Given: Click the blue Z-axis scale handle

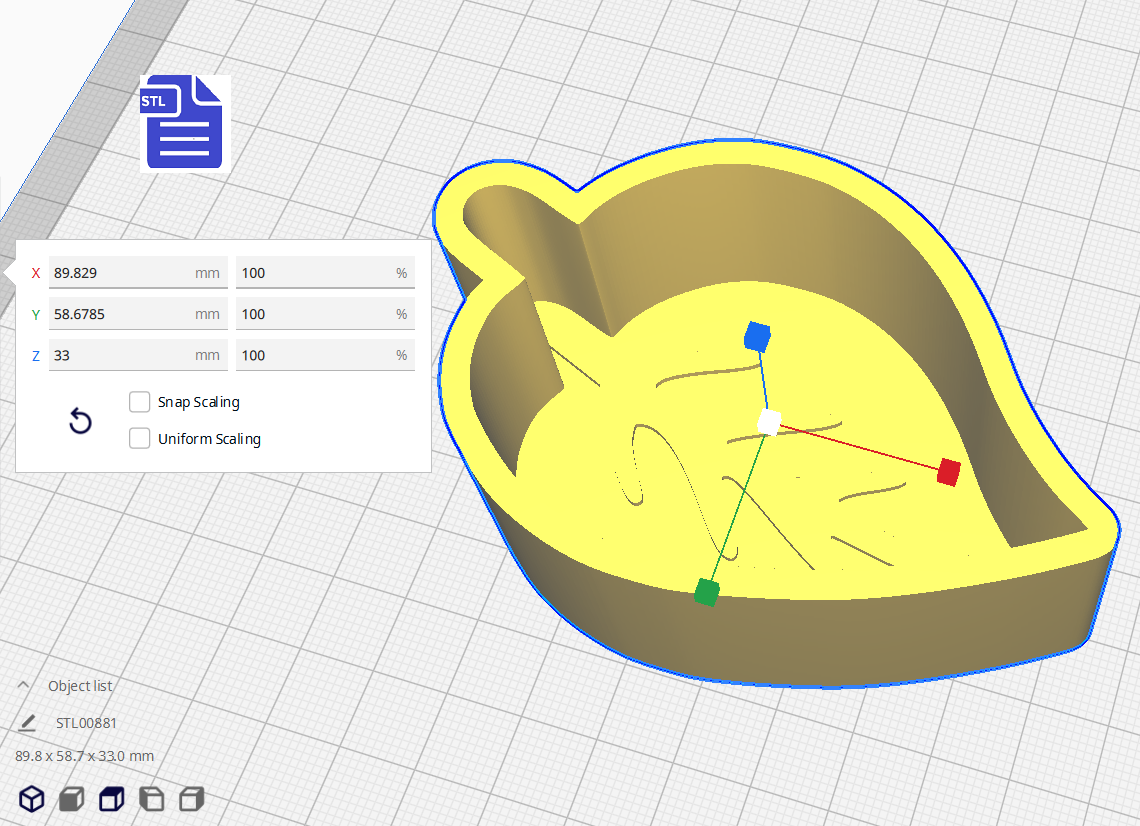Looking at the screenshot, I should tap(758, 337).
